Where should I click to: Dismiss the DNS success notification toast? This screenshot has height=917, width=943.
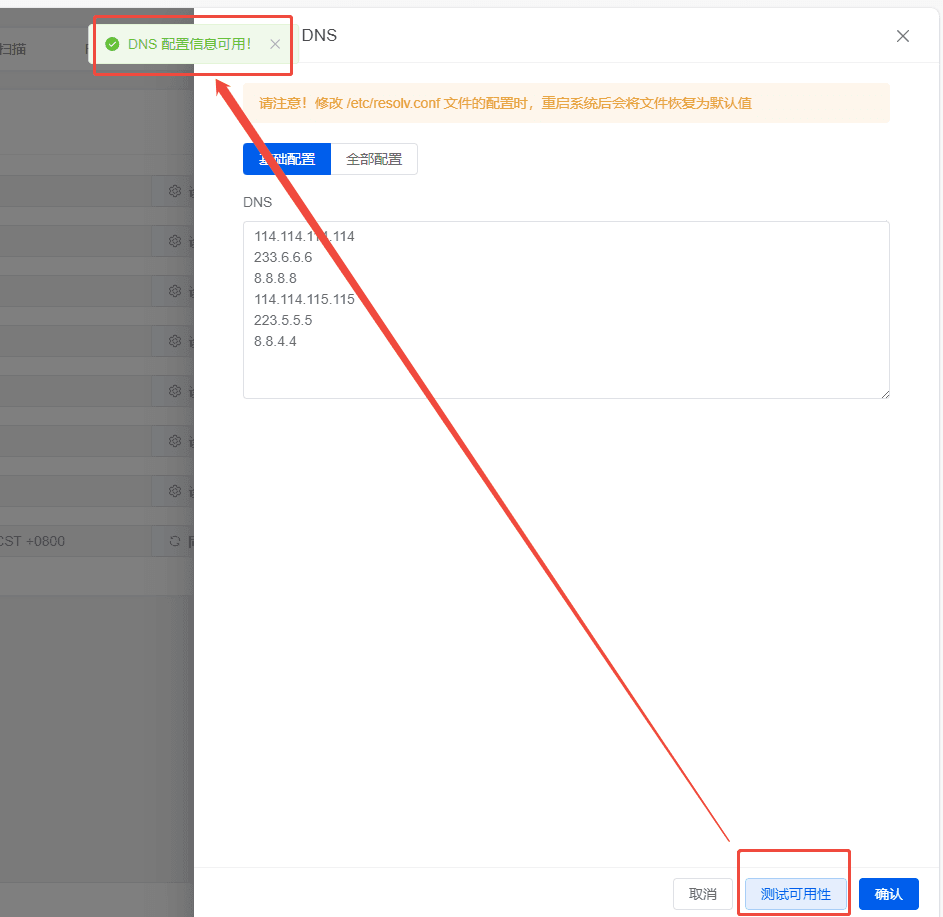pos(275,44)
